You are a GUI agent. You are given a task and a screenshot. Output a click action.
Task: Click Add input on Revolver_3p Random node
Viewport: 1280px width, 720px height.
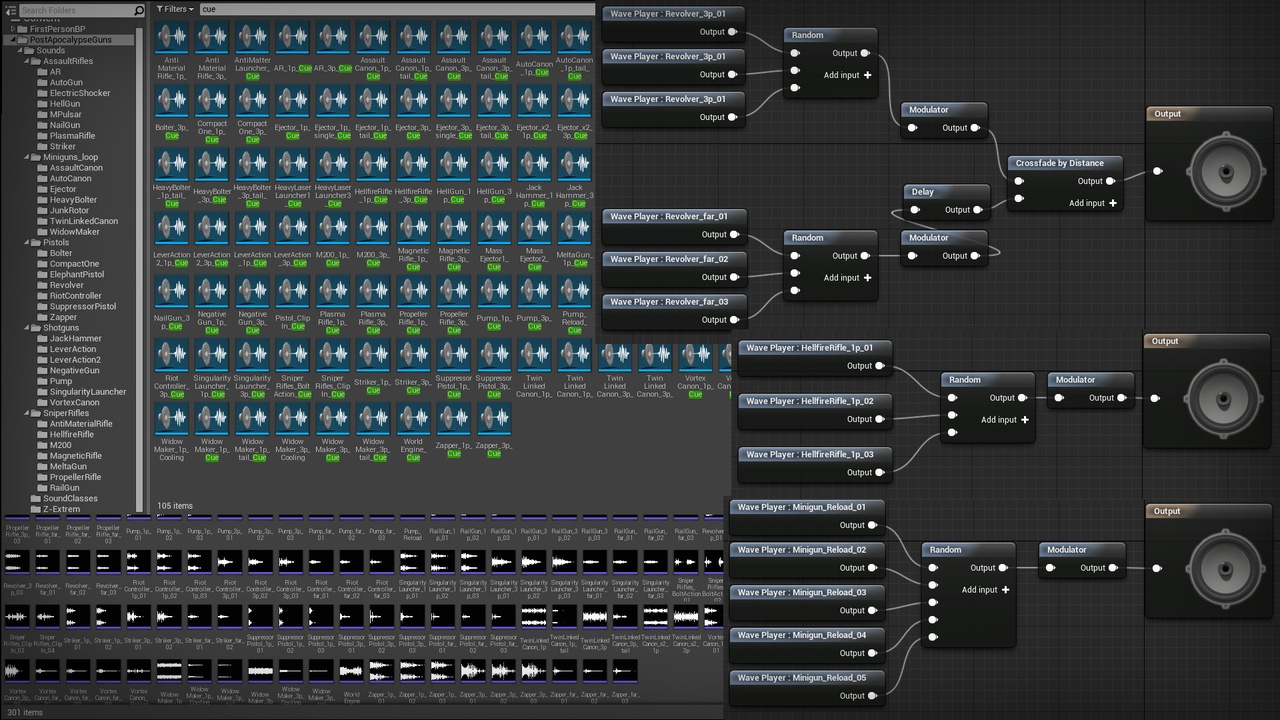click(x=847, y=75)
